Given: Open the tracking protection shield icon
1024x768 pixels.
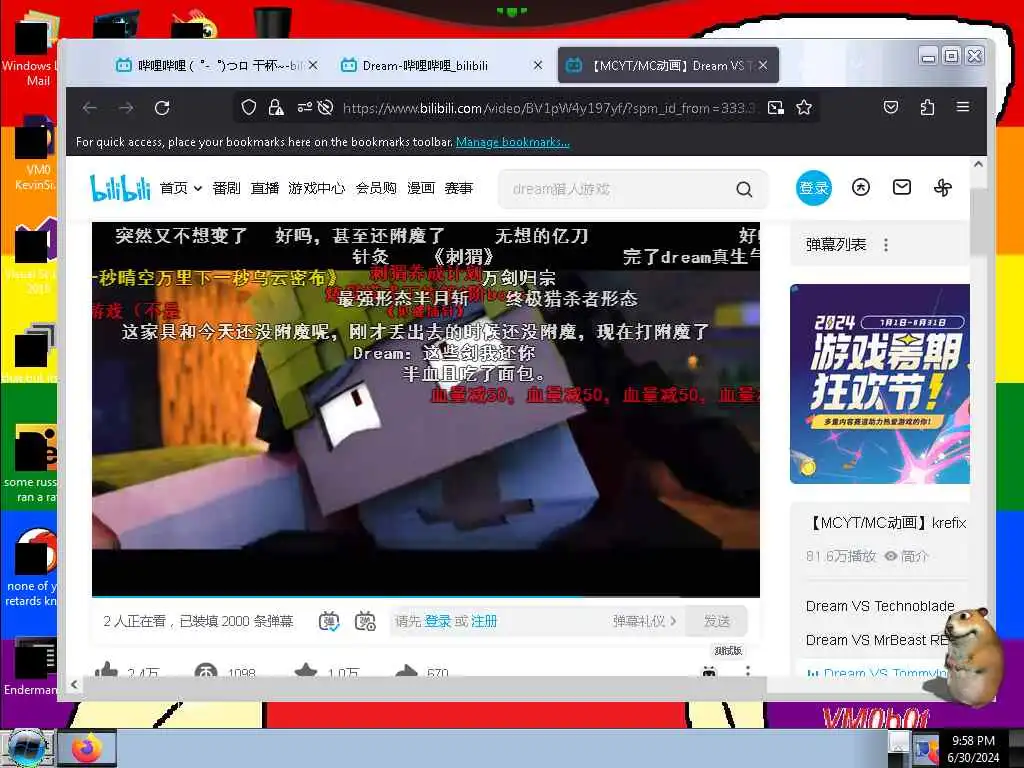Looking at the screenshot, I should 248,108.
